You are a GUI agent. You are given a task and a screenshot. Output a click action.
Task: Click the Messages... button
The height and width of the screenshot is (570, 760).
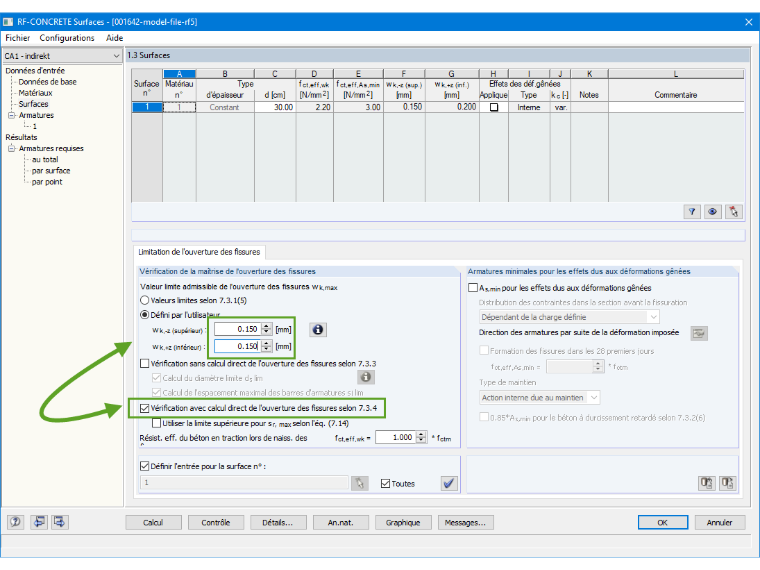click(x=465, y=522)
